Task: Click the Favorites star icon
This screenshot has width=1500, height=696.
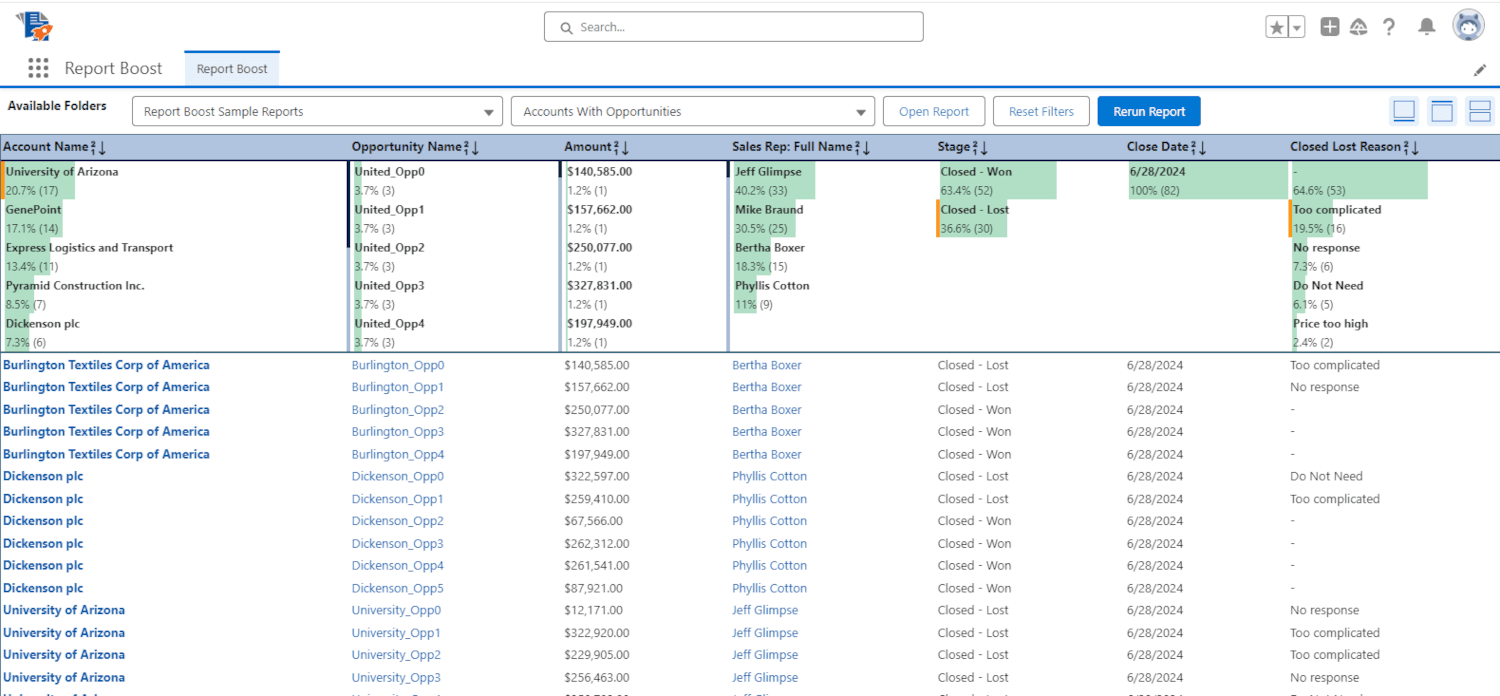Action: pyautogui.click(x=1277, y=27)
